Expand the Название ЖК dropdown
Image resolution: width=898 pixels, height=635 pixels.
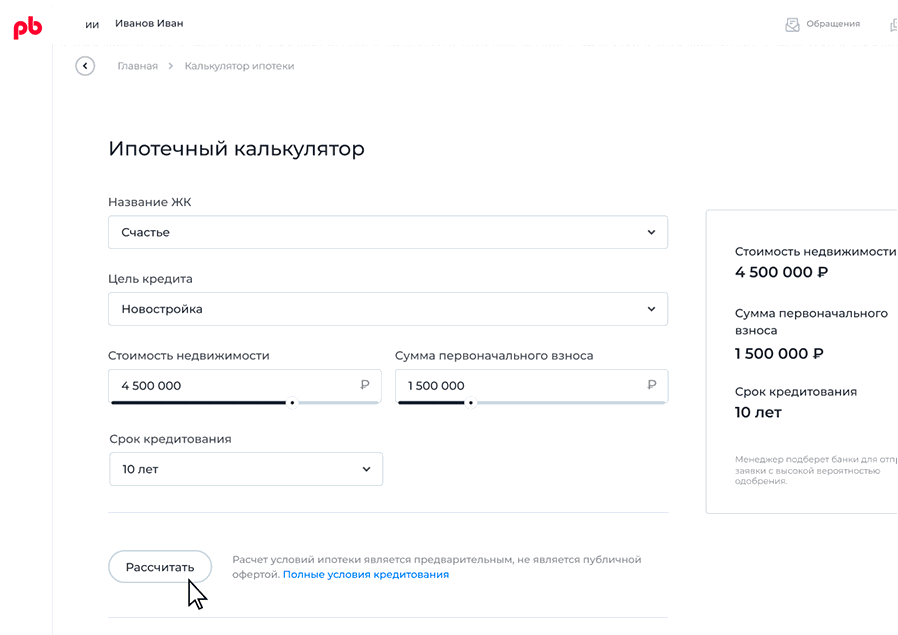coord(387,232)
